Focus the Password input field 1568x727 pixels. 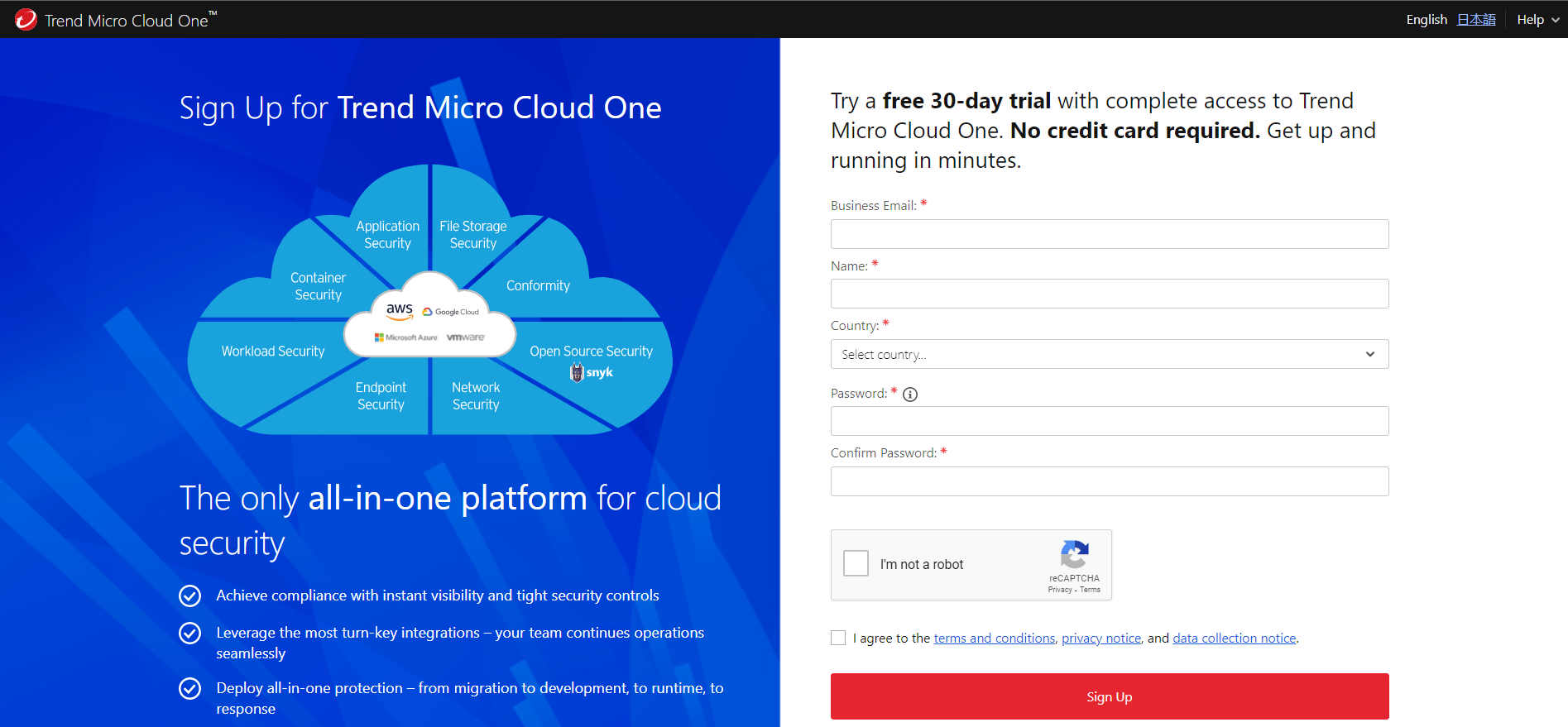(1110, 421)
